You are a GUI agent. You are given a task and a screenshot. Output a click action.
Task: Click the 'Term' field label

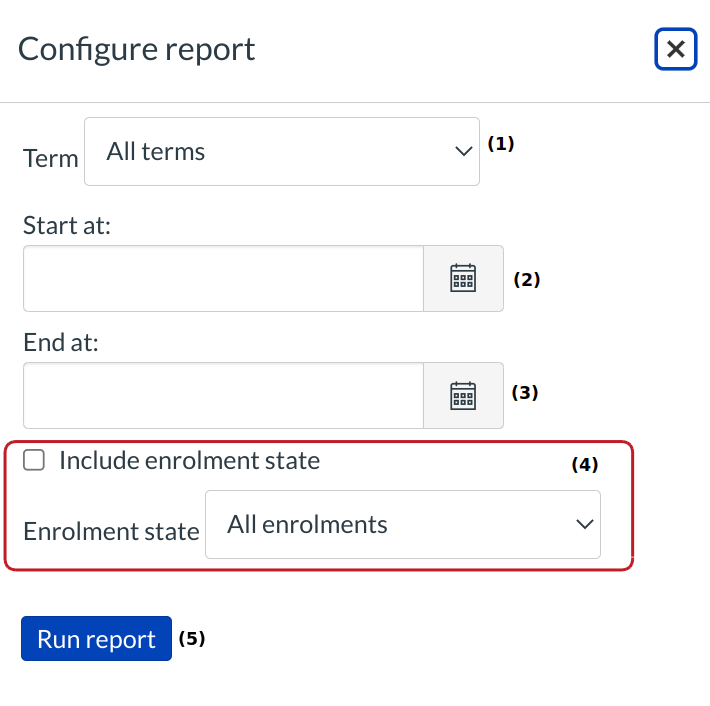50,158
